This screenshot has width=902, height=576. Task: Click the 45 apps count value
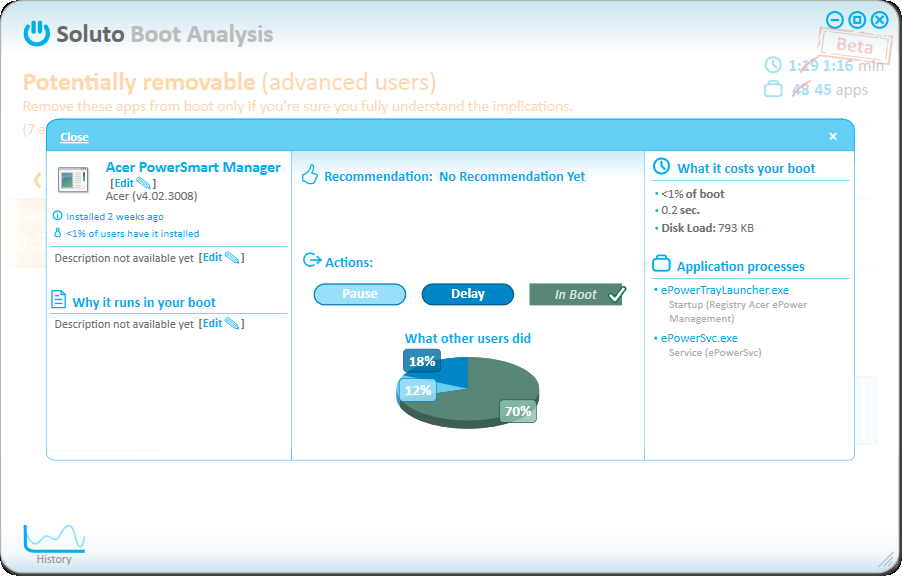coord(841,90)
